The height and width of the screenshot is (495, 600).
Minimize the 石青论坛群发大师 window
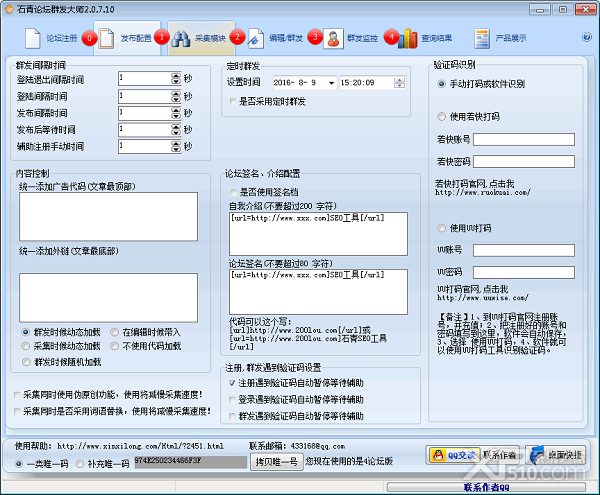coord(540,10)
